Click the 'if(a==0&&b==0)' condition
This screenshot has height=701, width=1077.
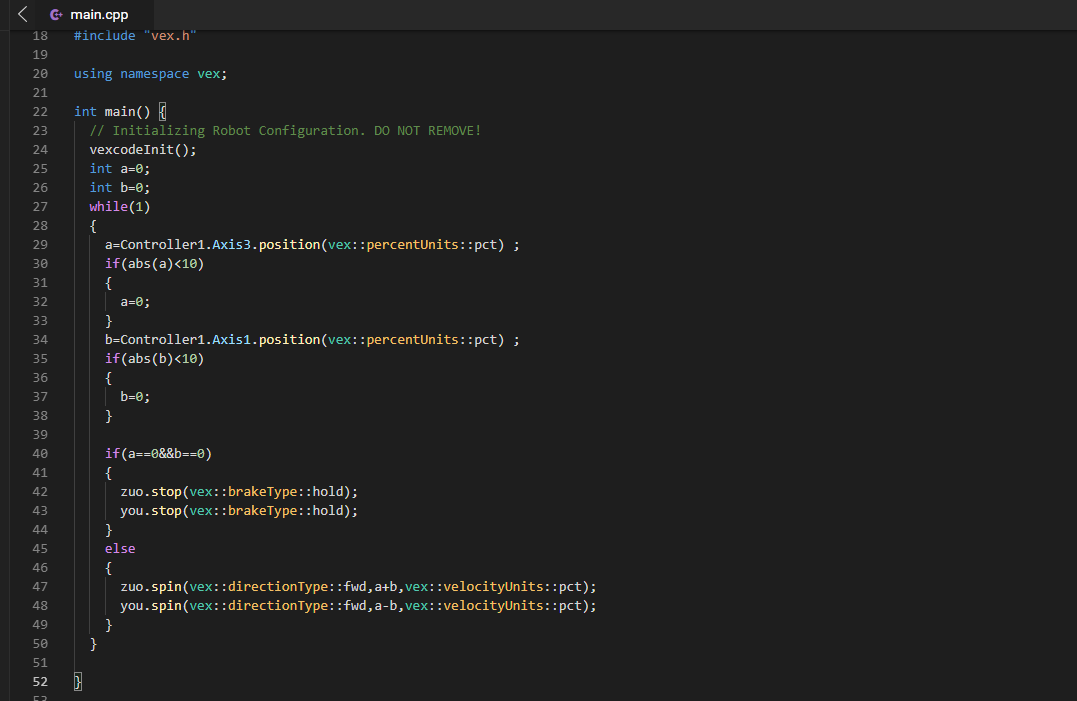(x=158, y=453)
